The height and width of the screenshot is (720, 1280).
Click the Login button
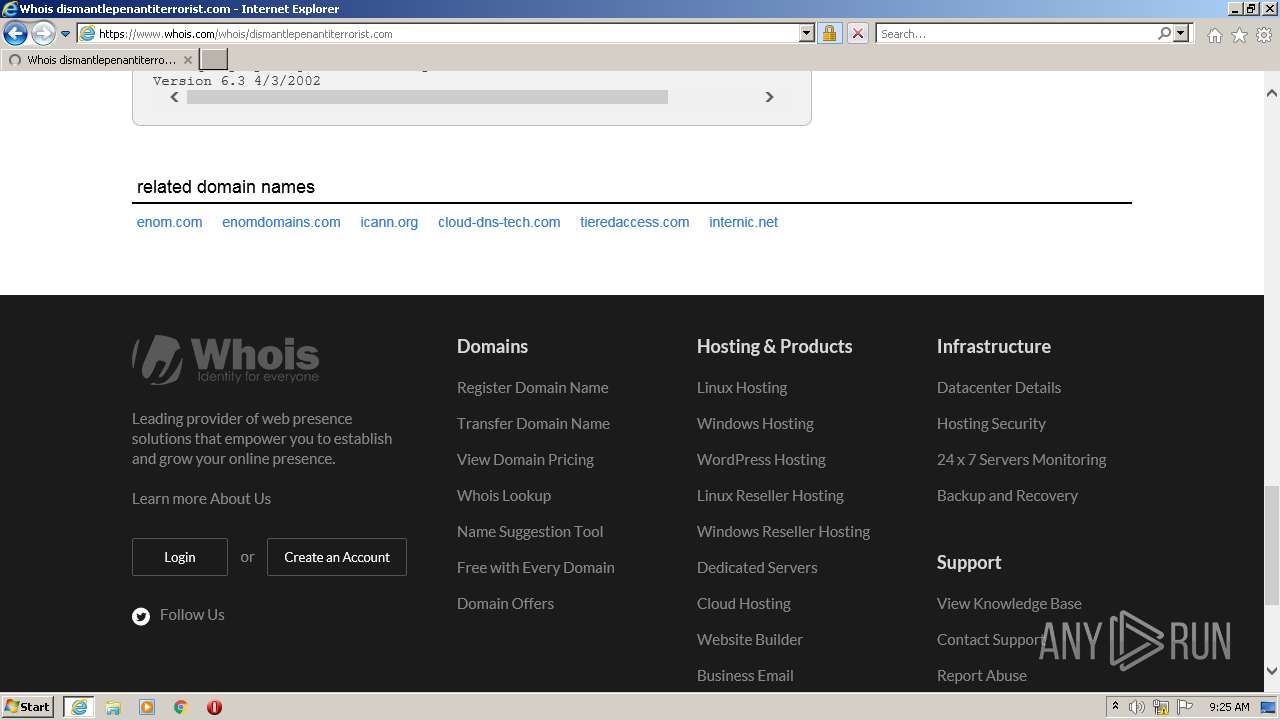pos(180,557)
